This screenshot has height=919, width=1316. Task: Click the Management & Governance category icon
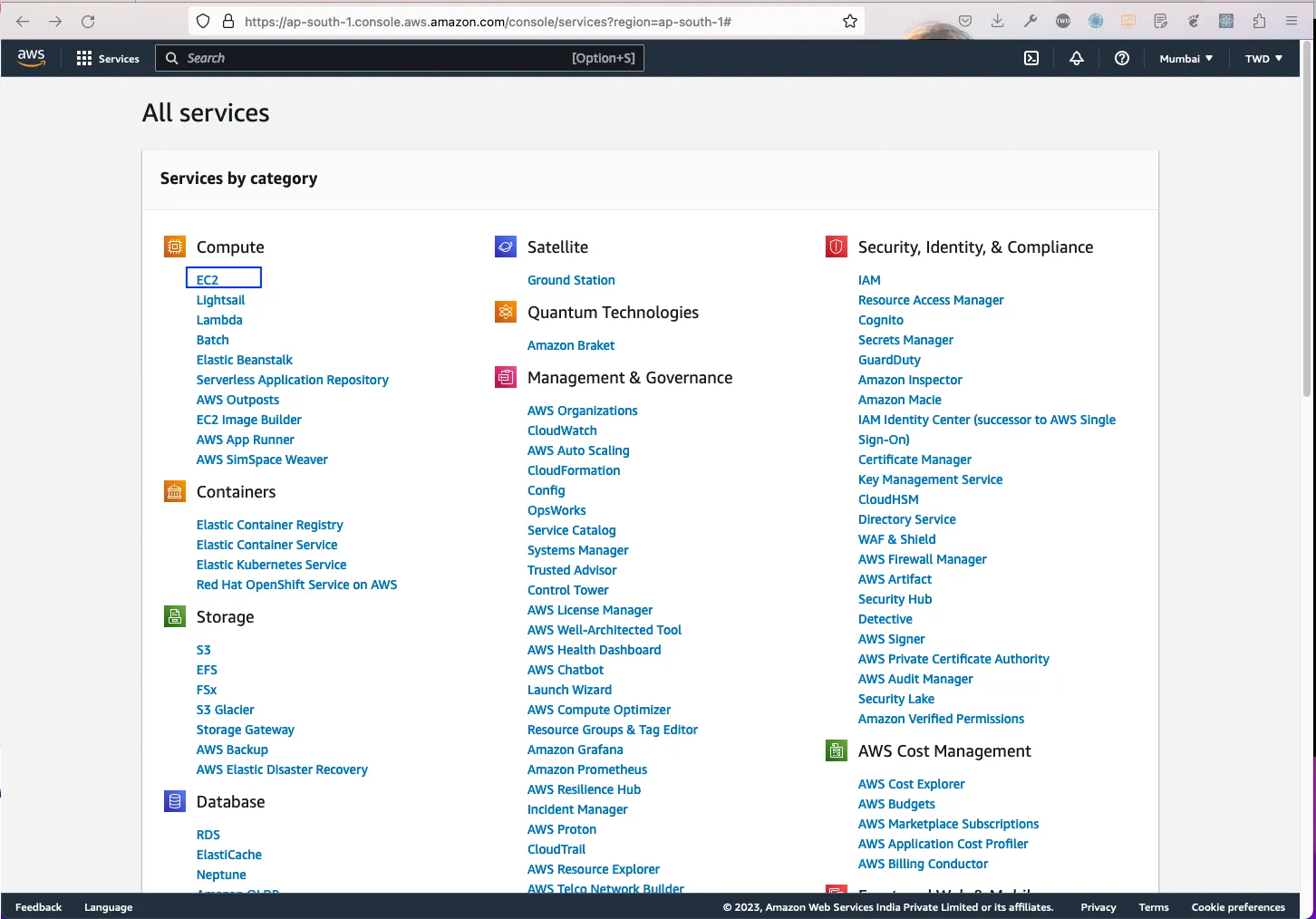(506, 377)
